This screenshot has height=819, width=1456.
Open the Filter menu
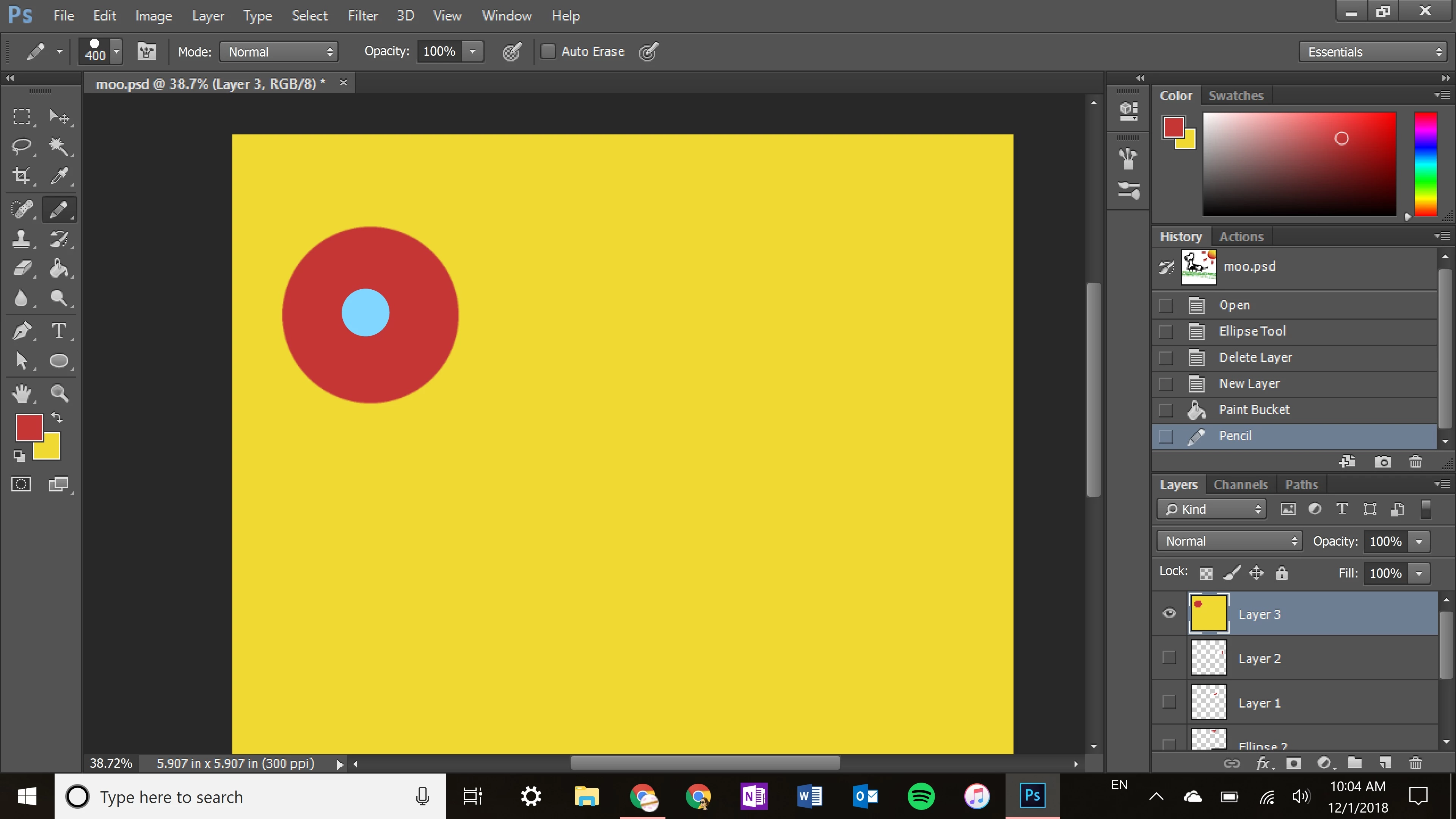point(362,16)
